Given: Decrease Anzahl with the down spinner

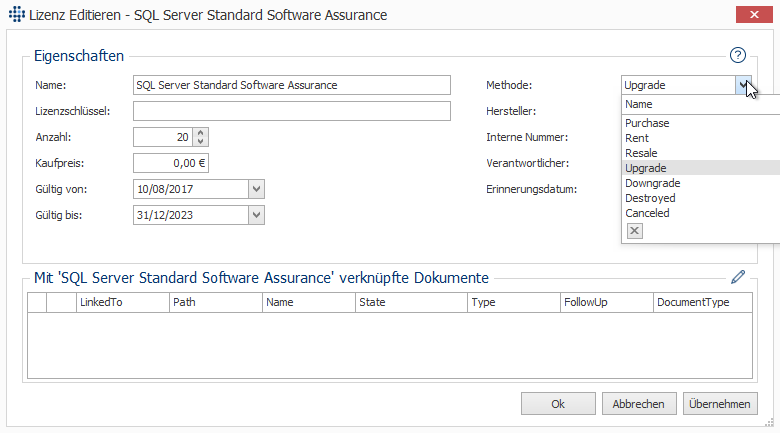Looking at the screenshot, I should (x=200, y=141).
